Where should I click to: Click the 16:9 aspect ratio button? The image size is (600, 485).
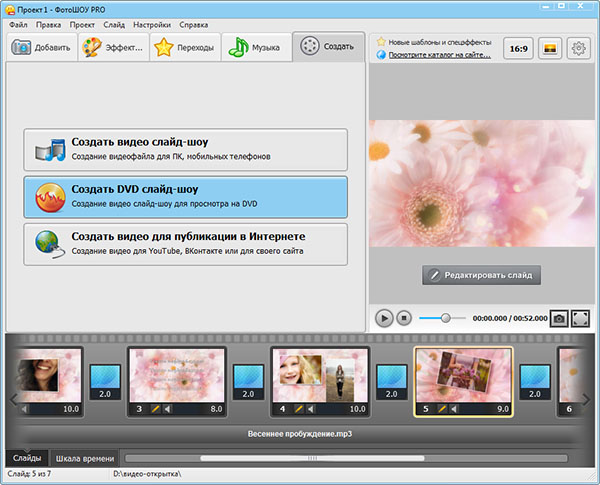tap(517, 48)
